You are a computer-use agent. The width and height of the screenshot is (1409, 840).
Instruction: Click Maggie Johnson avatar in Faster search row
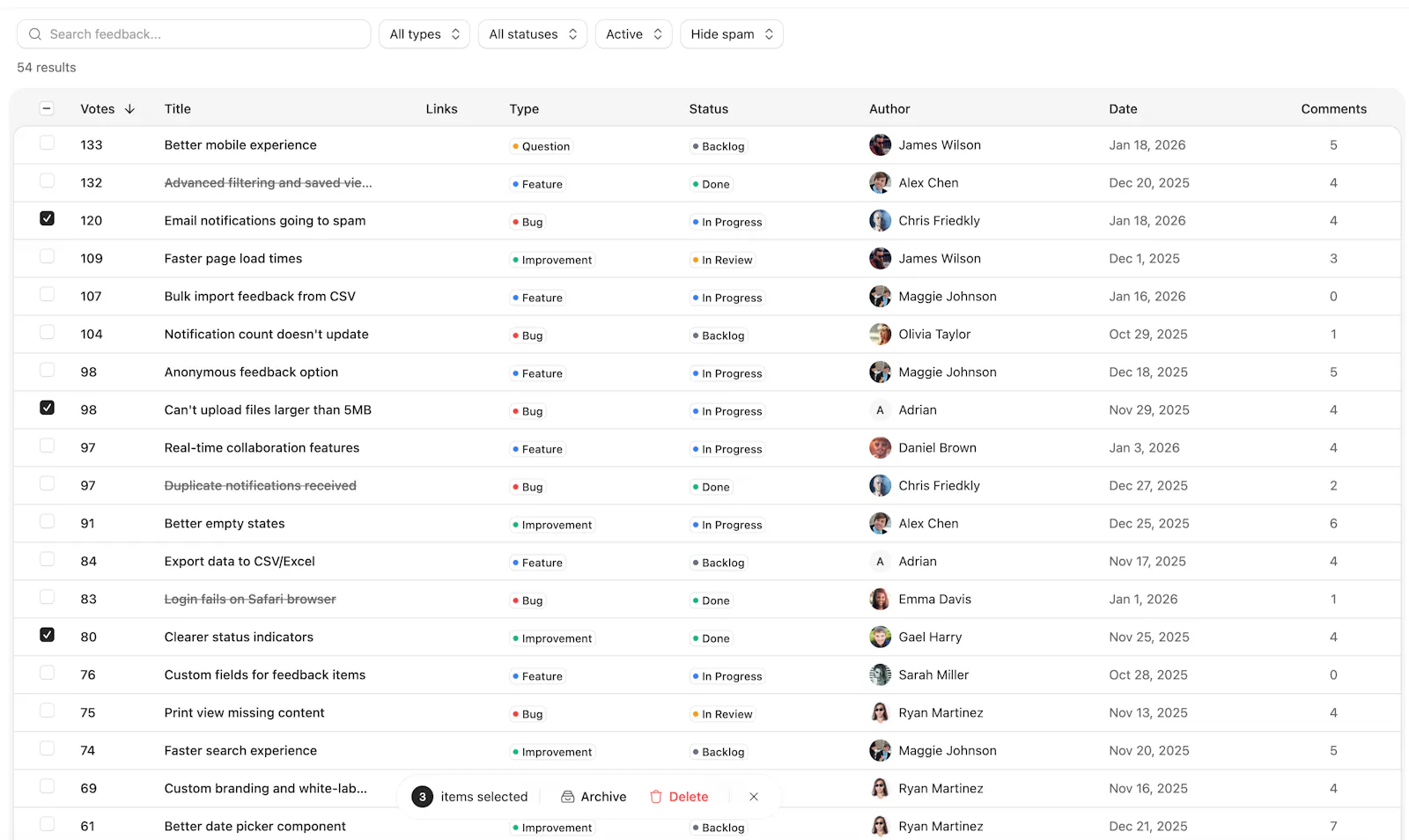click(x=880, y=751)
